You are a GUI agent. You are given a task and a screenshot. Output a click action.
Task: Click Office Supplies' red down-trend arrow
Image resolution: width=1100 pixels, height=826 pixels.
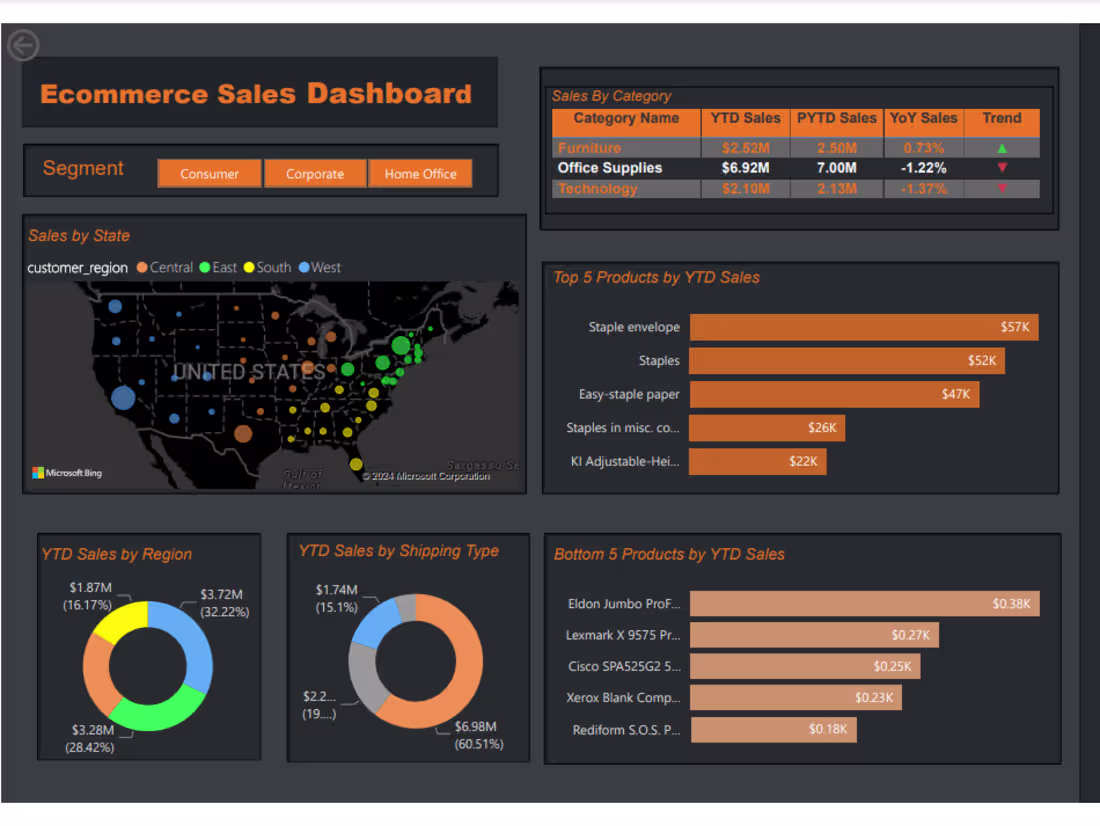(1001, 168)
